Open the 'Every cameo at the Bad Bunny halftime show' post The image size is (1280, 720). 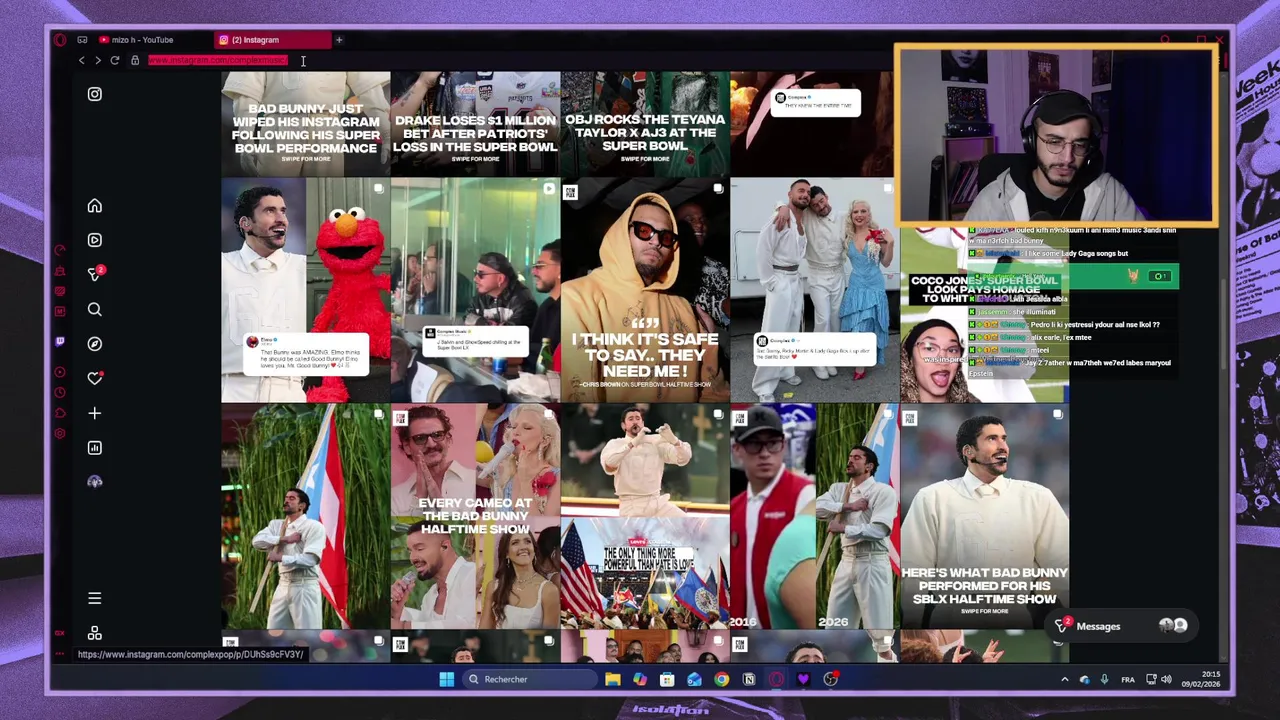coord(475,517)
